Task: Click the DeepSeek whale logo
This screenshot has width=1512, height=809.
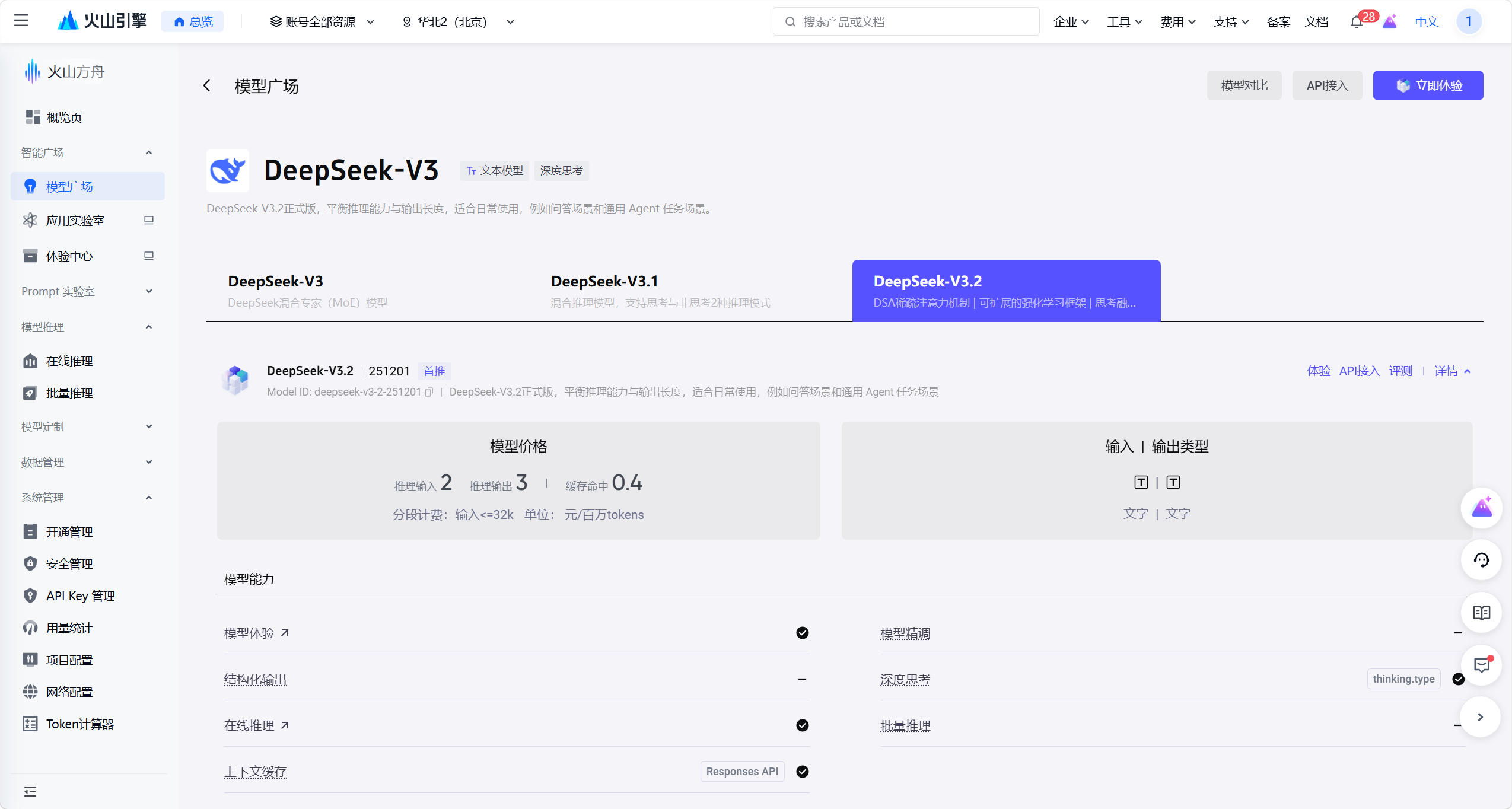Action: (228, 171)
